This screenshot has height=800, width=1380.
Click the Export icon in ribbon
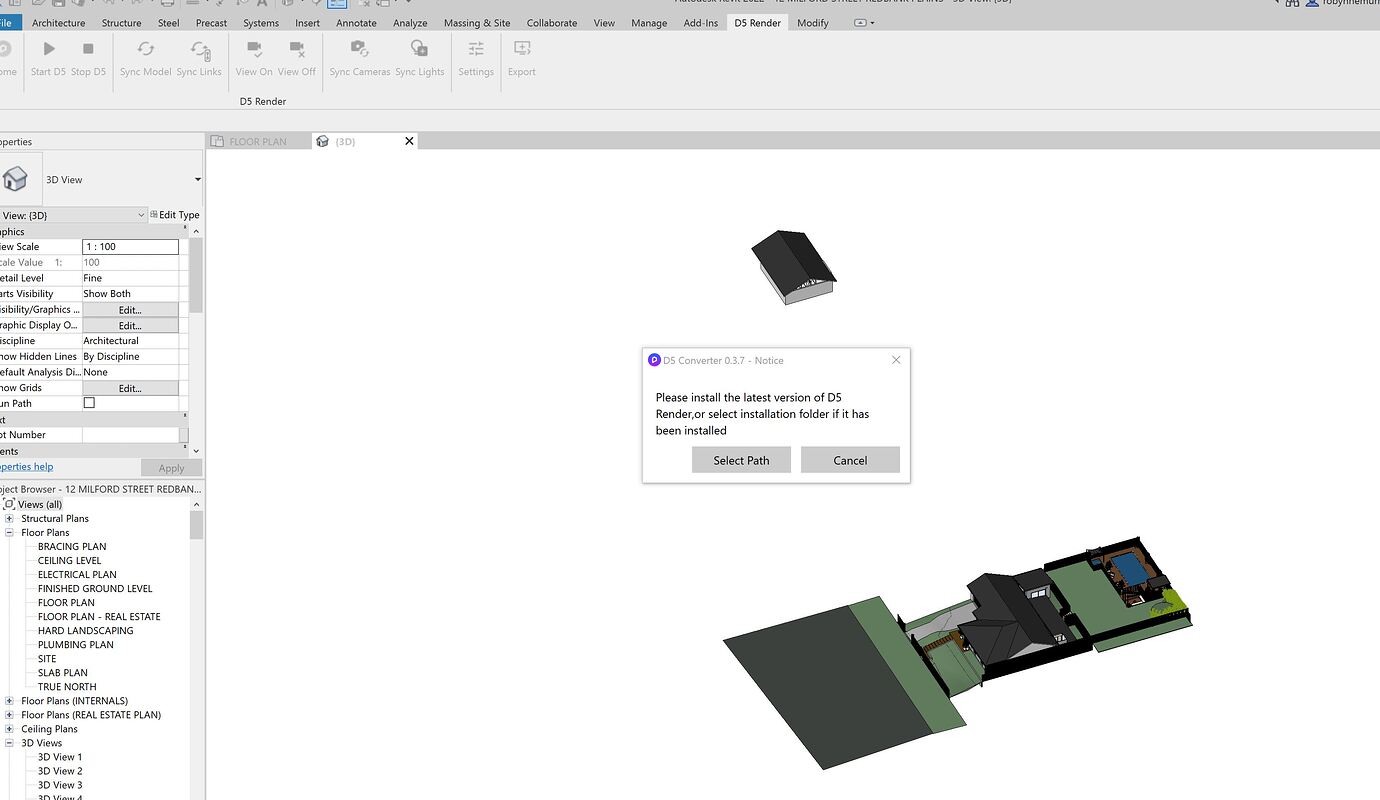[x=522, y=48]
